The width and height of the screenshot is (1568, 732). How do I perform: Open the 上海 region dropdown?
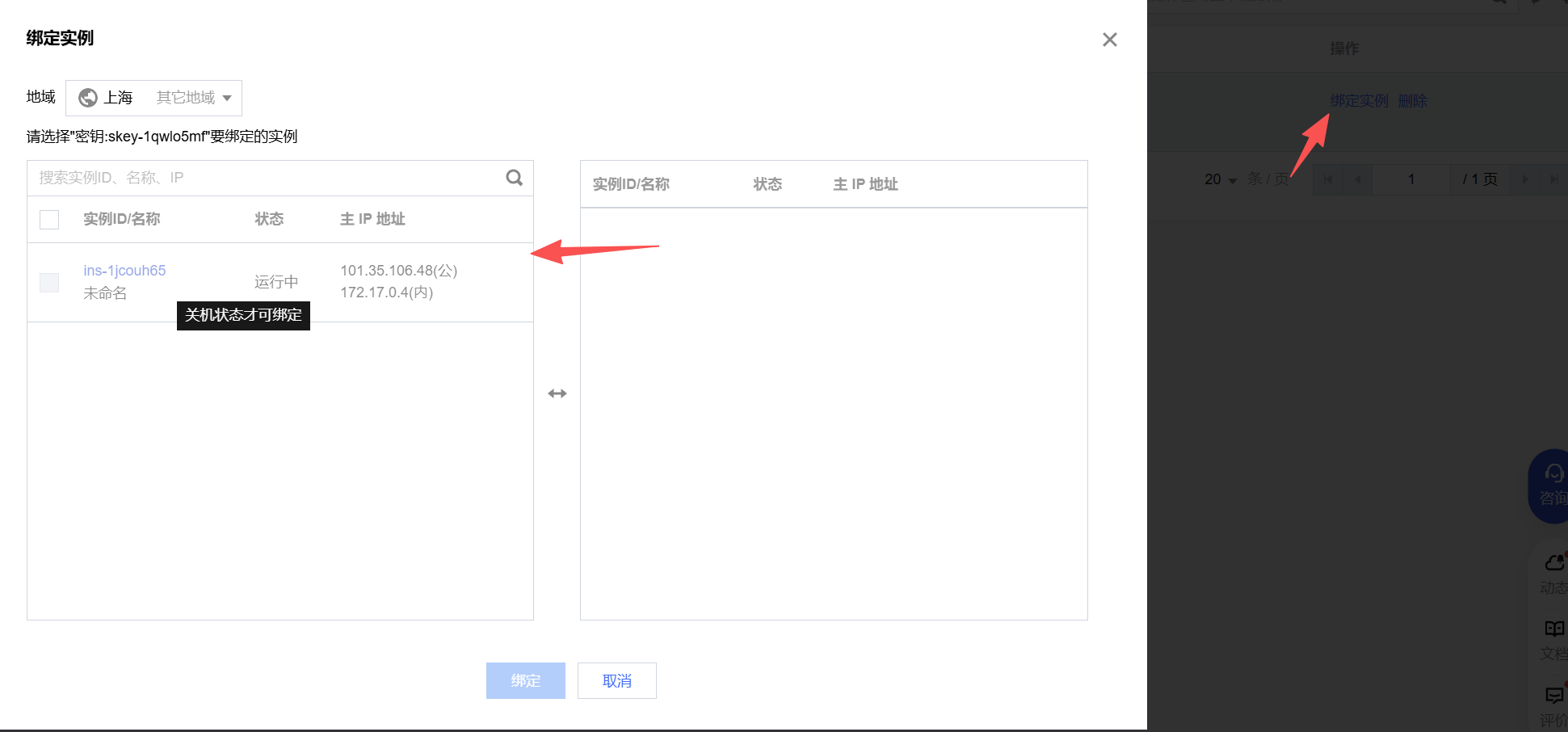tap(153, 98)
